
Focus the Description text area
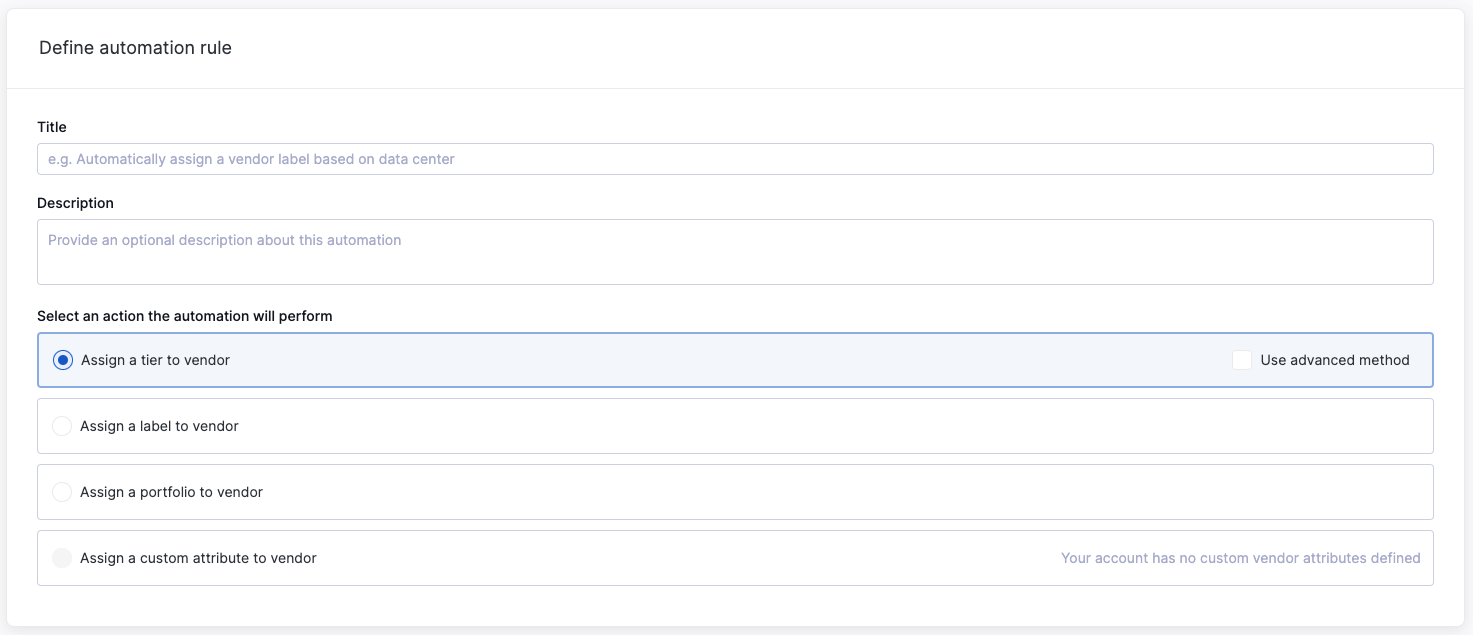click(735, 252)
